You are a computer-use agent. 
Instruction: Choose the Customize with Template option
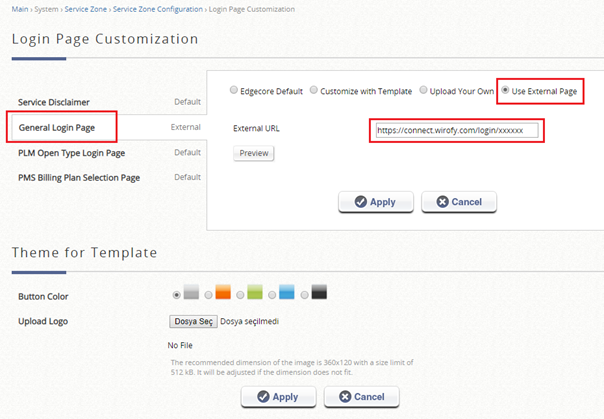pyautogui.click(x=314, y=91)
